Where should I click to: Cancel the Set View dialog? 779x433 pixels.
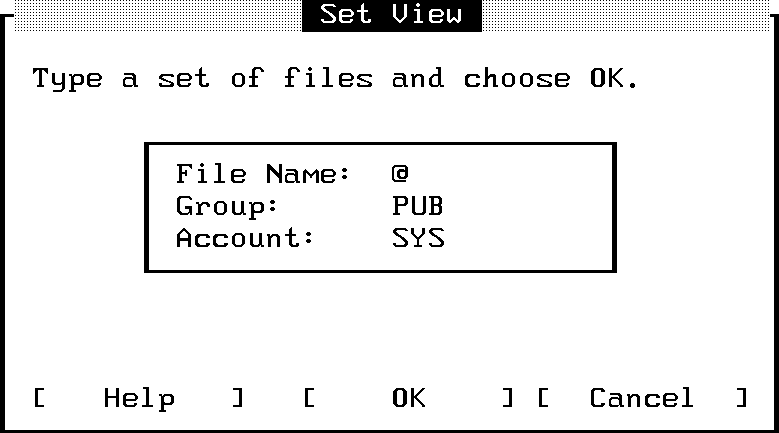coord(641,398)
